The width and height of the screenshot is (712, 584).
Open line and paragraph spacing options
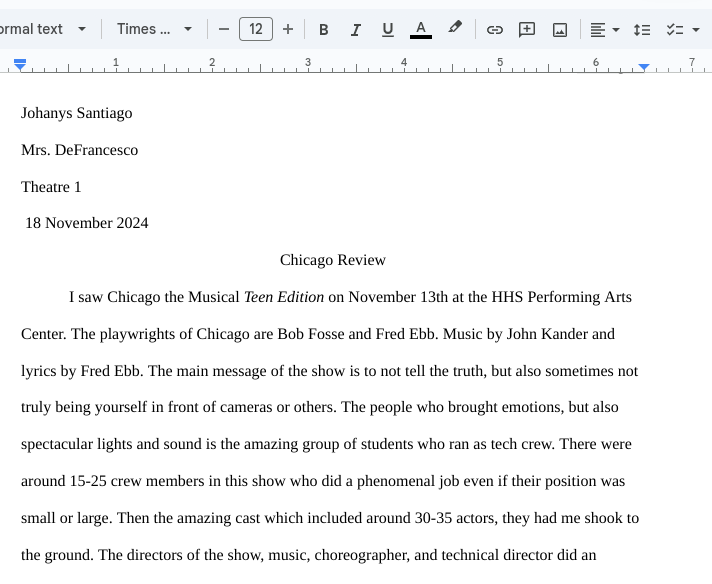point(642,30)
